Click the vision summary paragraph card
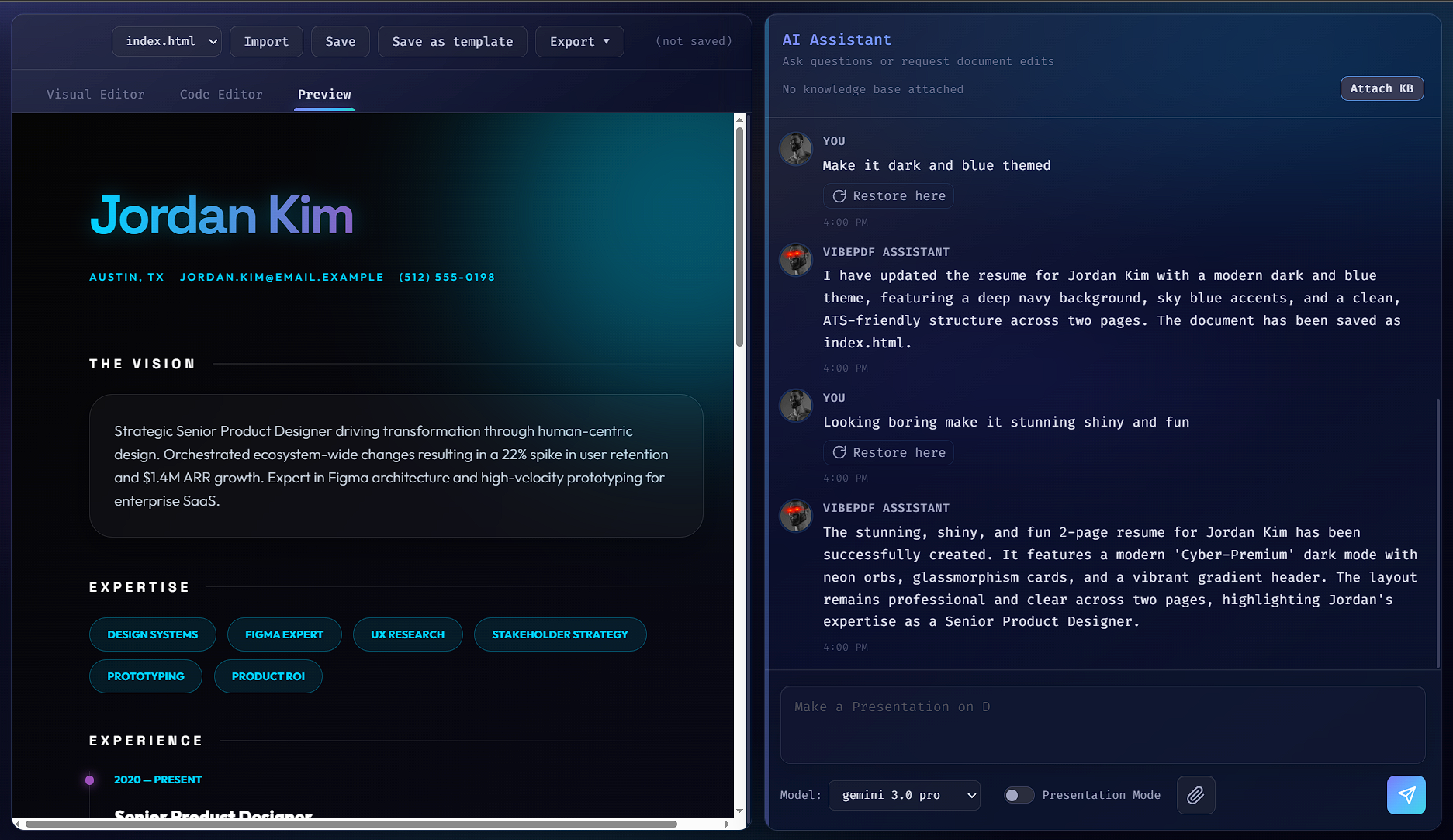The width and height of the screenshot is (1453, 840). pyautogui.click(x=396, y=465)
